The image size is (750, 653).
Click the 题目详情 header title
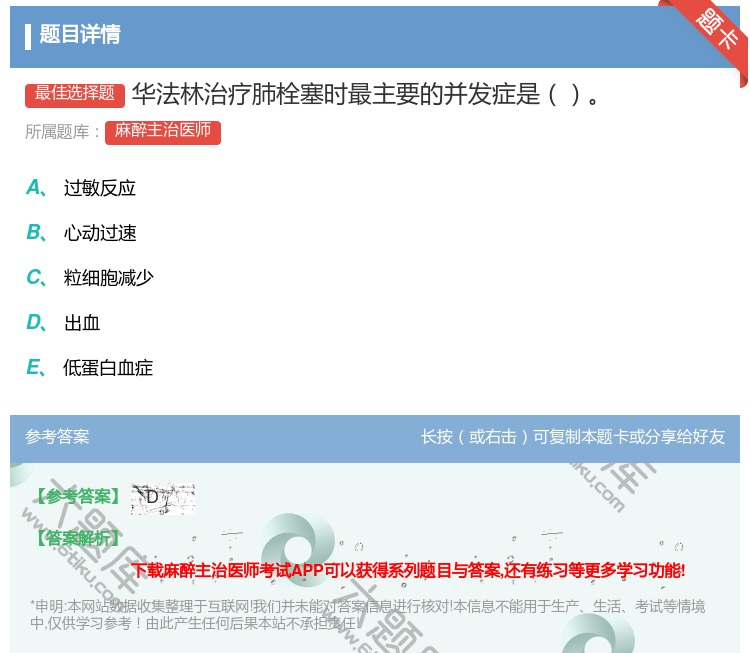click(x=80, y=34)
